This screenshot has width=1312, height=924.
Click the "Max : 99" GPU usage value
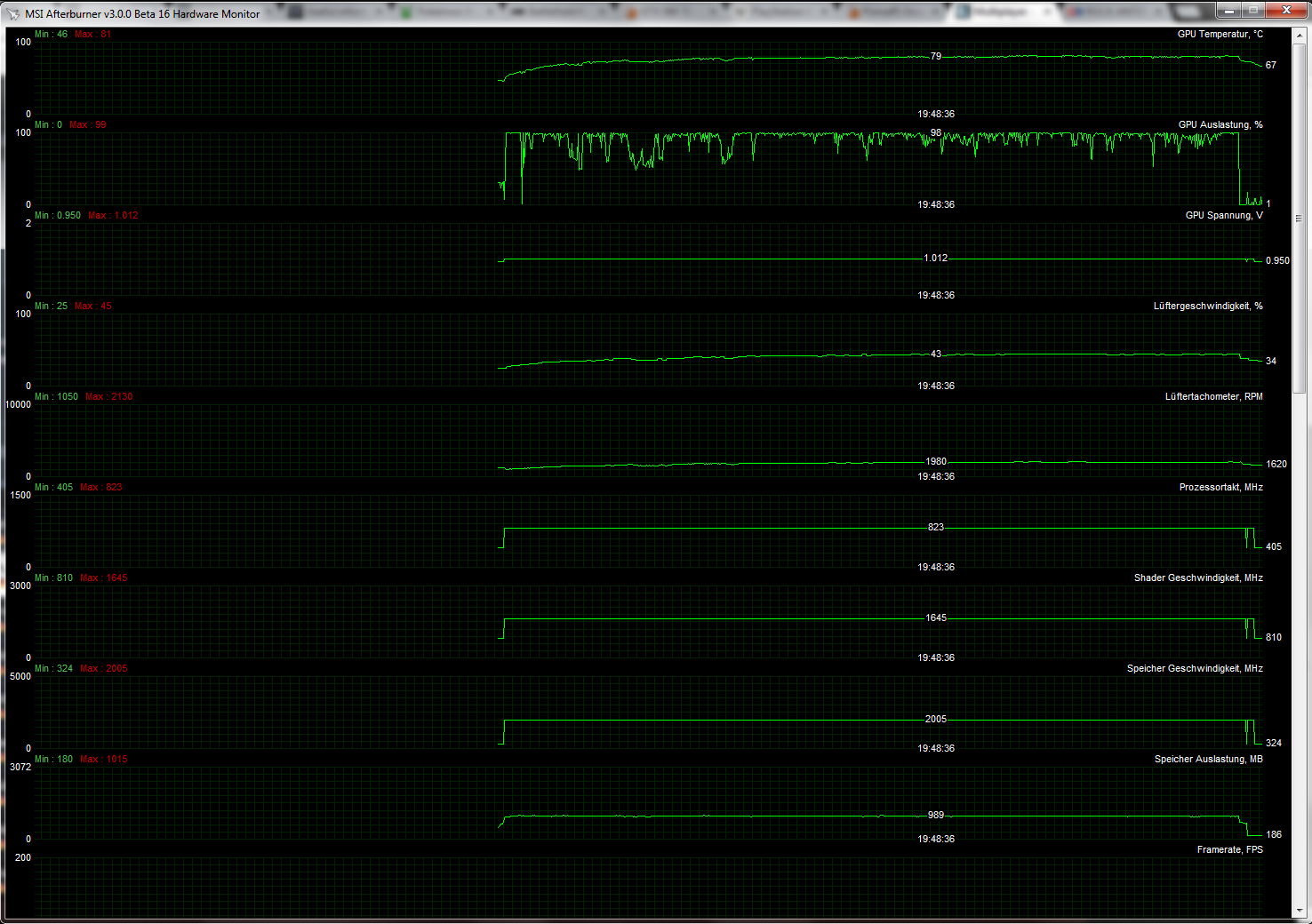point(88,124)
